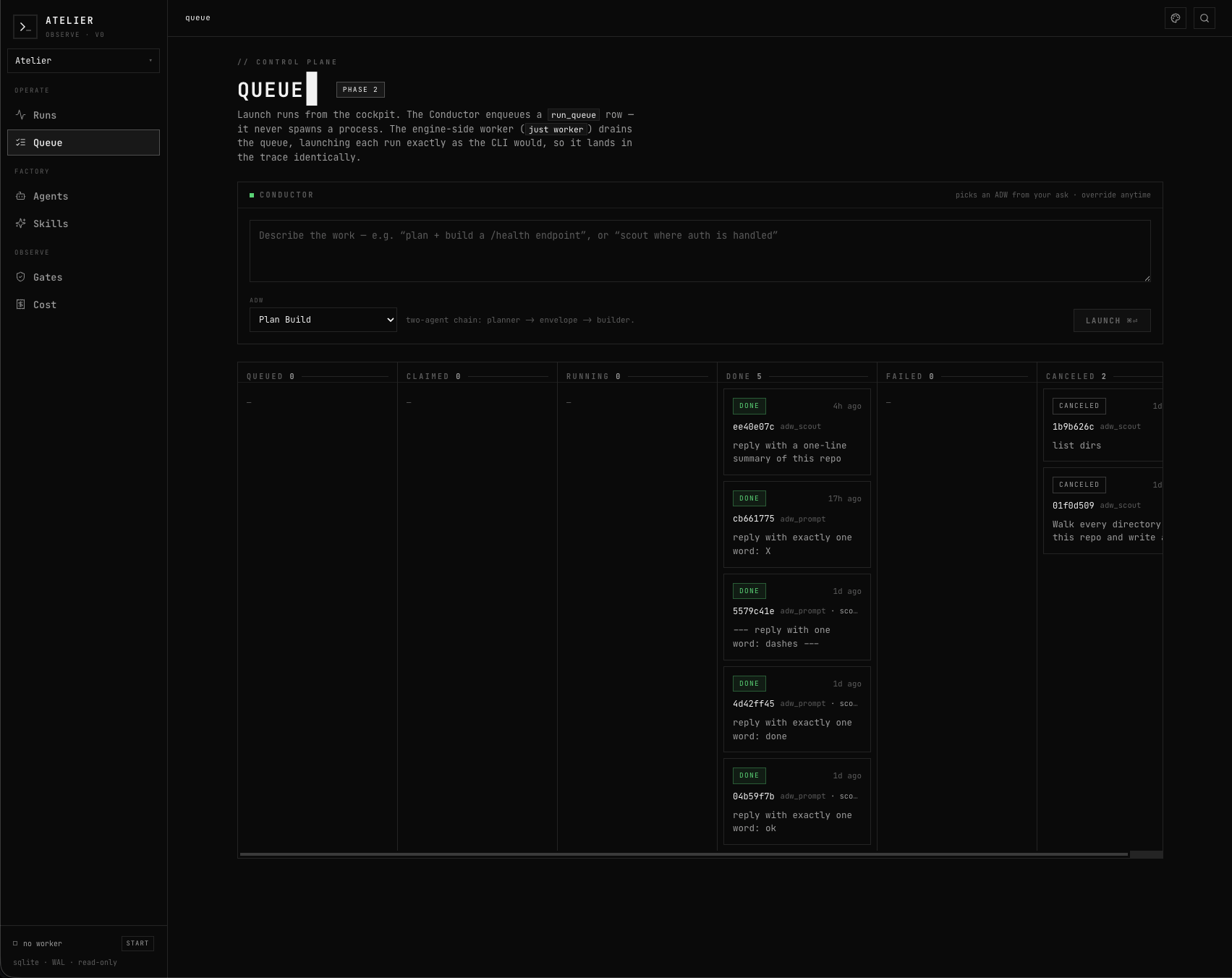Click the queue breadcrumb in top bar
Screen dimensions: 1232x978
coord(197,18)
